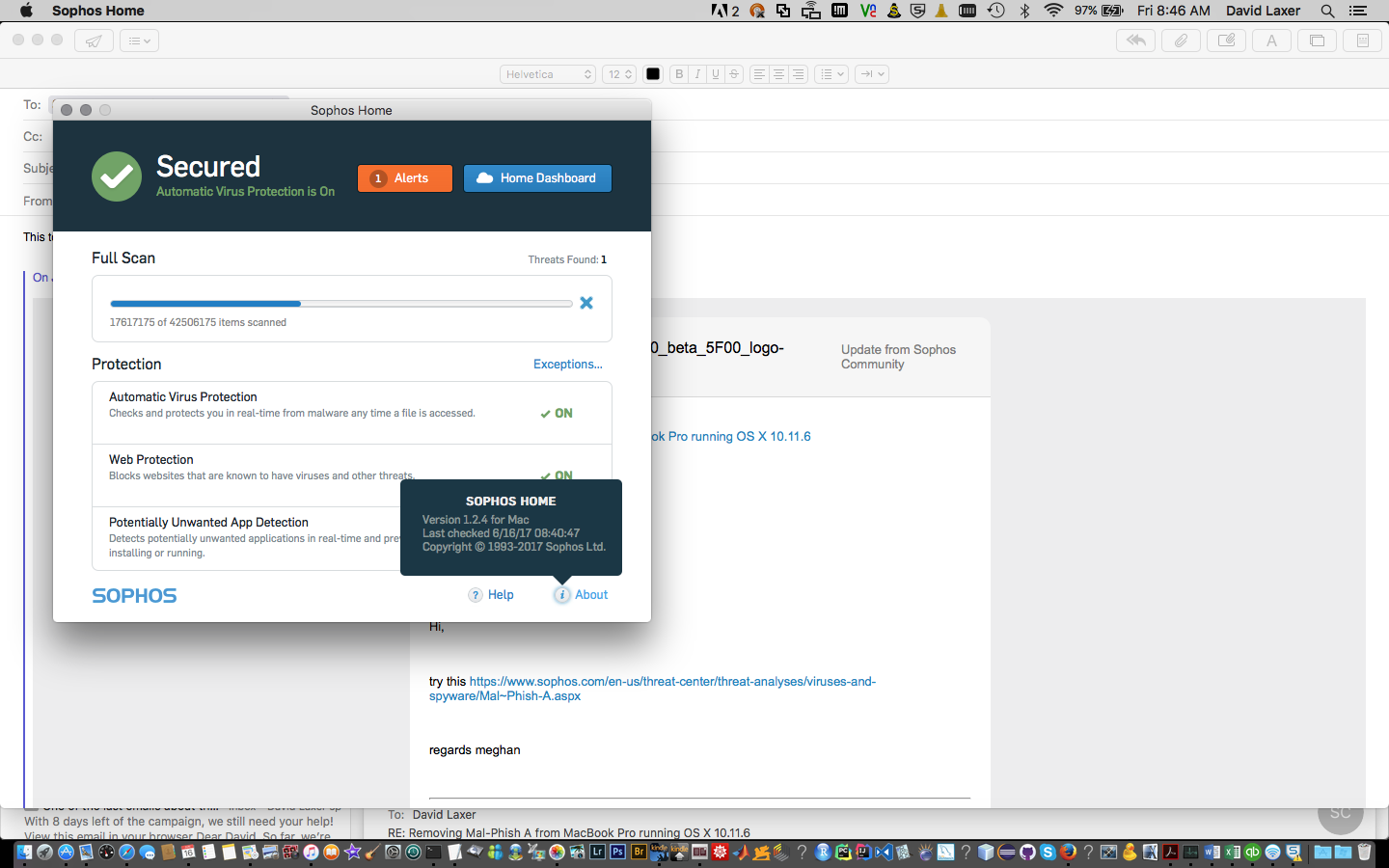The width and height of the screenshot is (1389, 868).
Task: Show stationery pane icon in Mail toolbar
Action: [1362, 41]
